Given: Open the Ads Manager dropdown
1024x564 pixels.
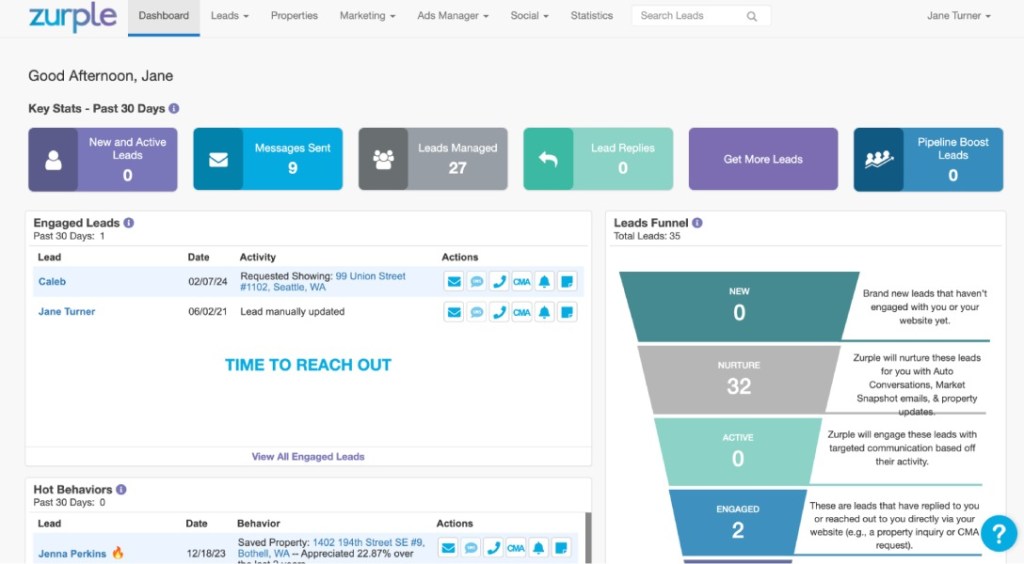Looking at the screenshot, I should (x=452, y=16).
